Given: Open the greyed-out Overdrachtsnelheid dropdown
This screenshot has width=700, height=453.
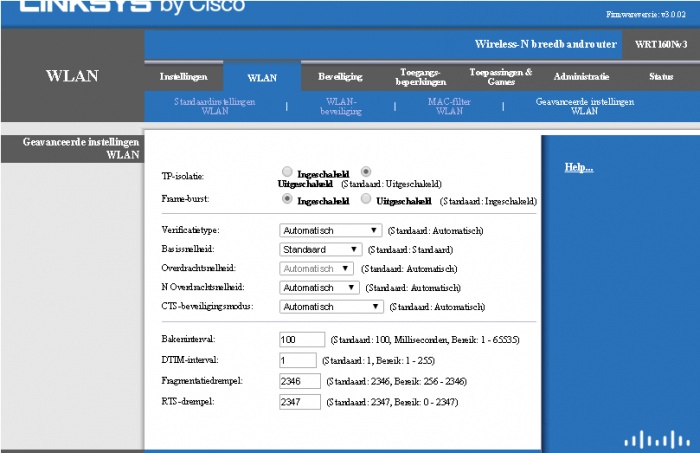Looking at the screenshot, I should click(x=316, y=269).
